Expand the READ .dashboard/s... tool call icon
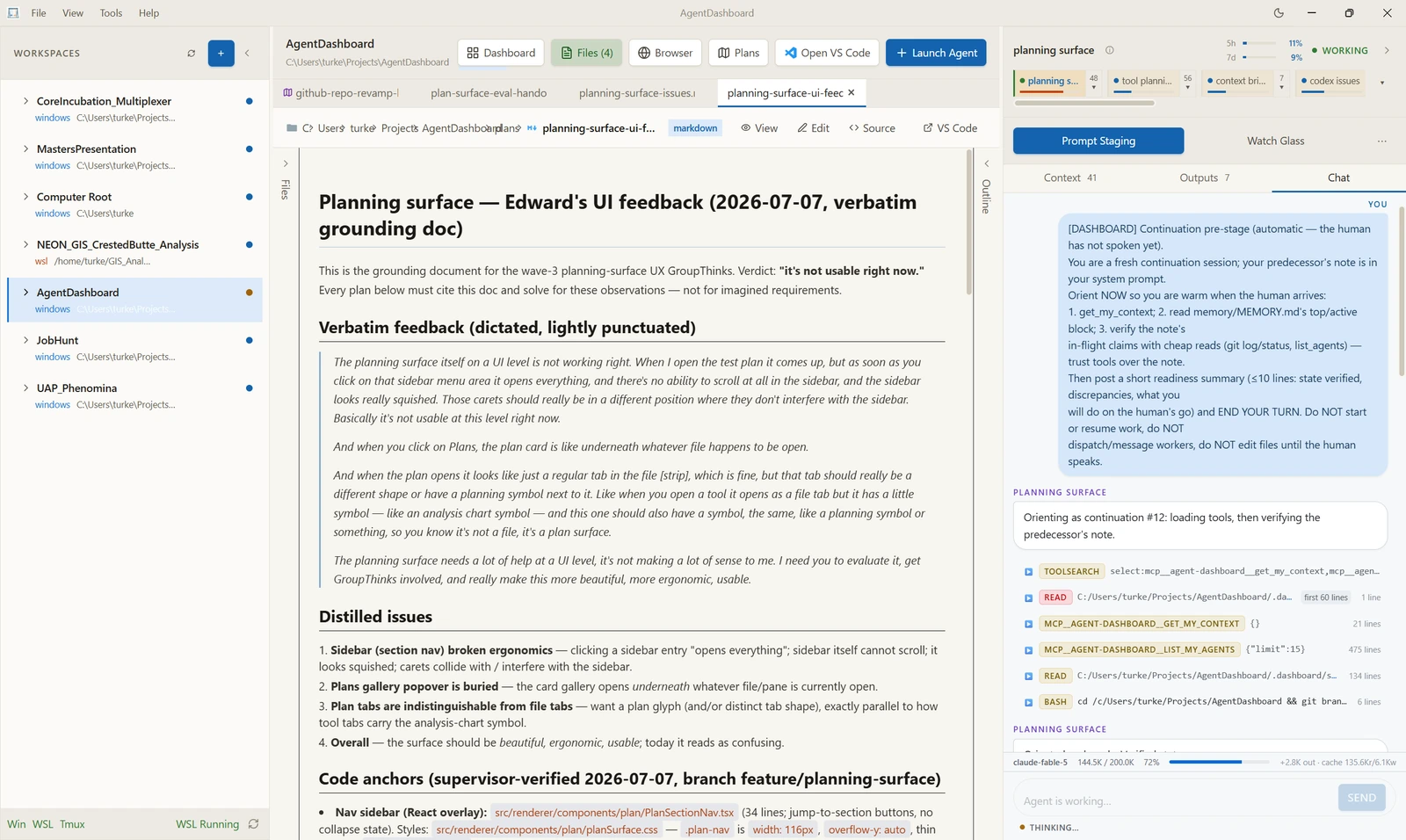The width and height of the screenshot is (1406, 840). [1028, 677]
